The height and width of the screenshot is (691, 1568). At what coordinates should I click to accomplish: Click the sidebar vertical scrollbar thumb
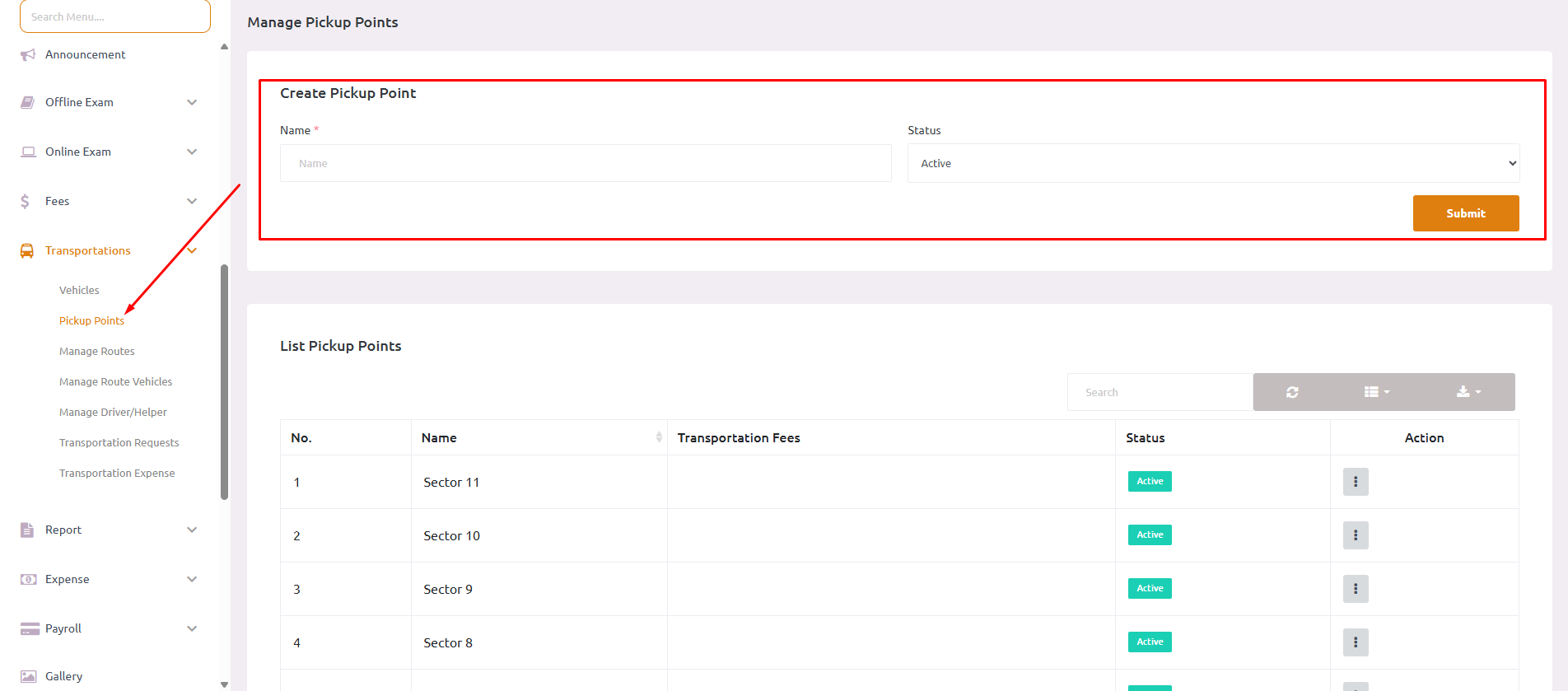[224, 381]
